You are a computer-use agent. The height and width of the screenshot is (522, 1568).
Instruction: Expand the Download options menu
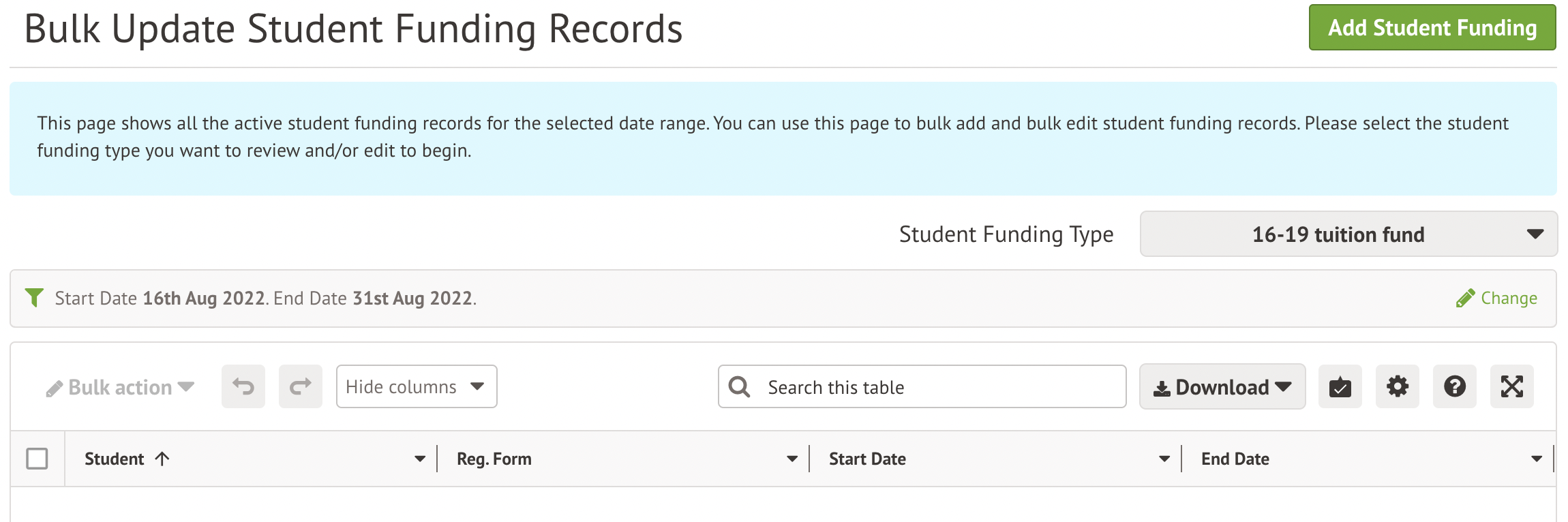[1222, 386]
